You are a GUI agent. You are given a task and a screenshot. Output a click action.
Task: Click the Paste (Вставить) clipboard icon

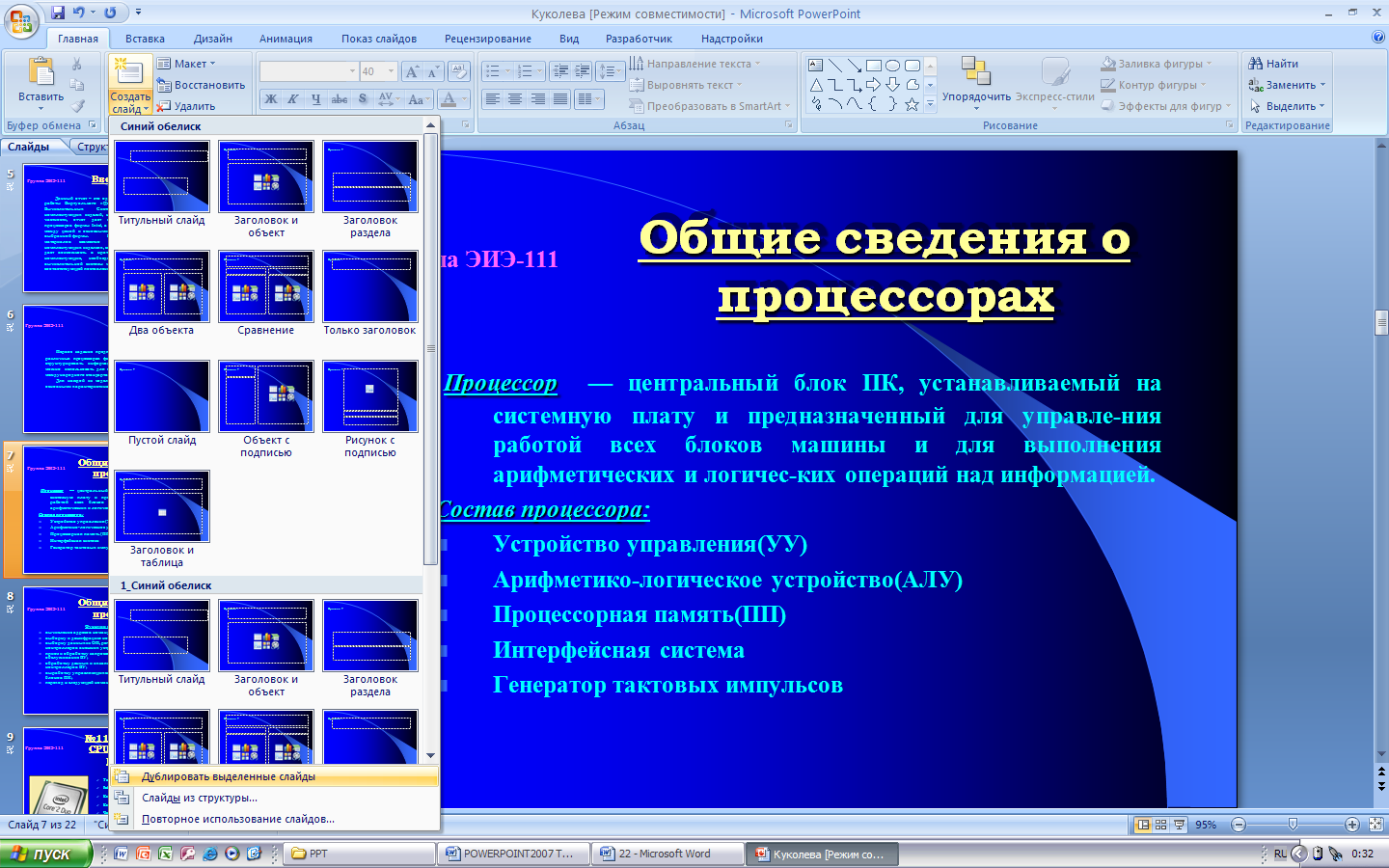pos(41,72)
